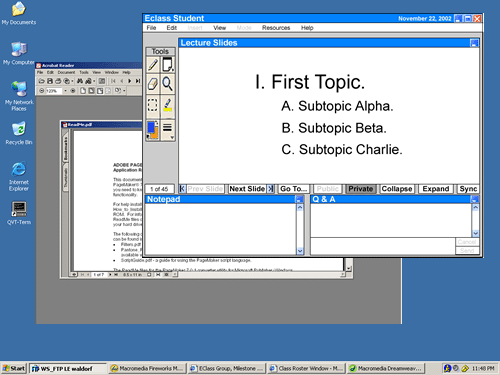Switch to Macromedia Fireworks taskbar item
This screenshot has width=500, height=375.
(x=147, y=368)
